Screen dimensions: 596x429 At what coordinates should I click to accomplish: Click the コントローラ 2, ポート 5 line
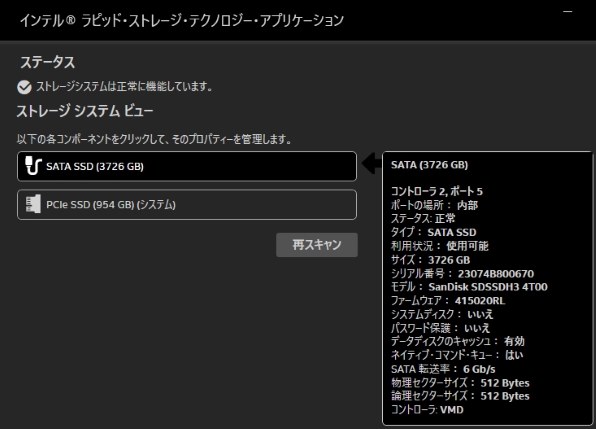pos(437,191)
